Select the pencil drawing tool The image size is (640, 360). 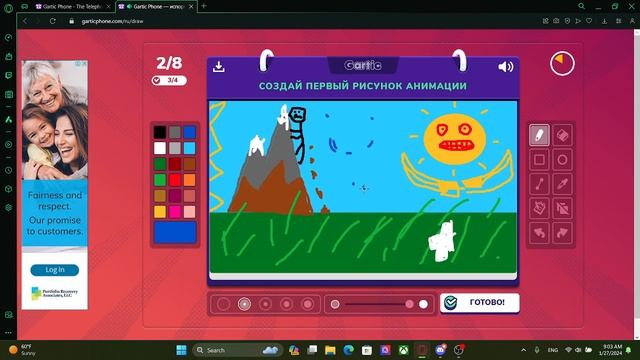(x=539, y=135)
